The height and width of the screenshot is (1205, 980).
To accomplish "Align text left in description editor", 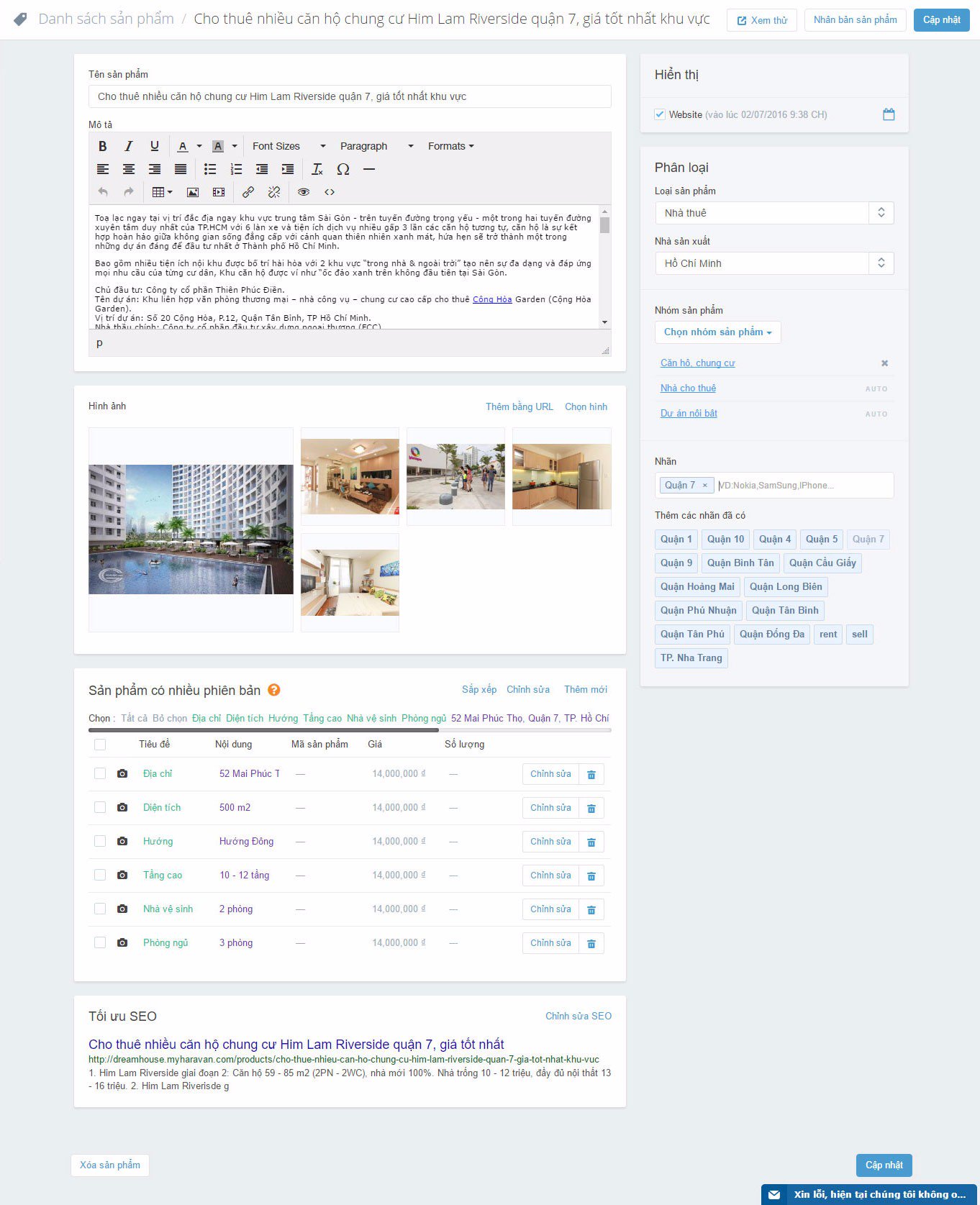I will coord(103,169).
